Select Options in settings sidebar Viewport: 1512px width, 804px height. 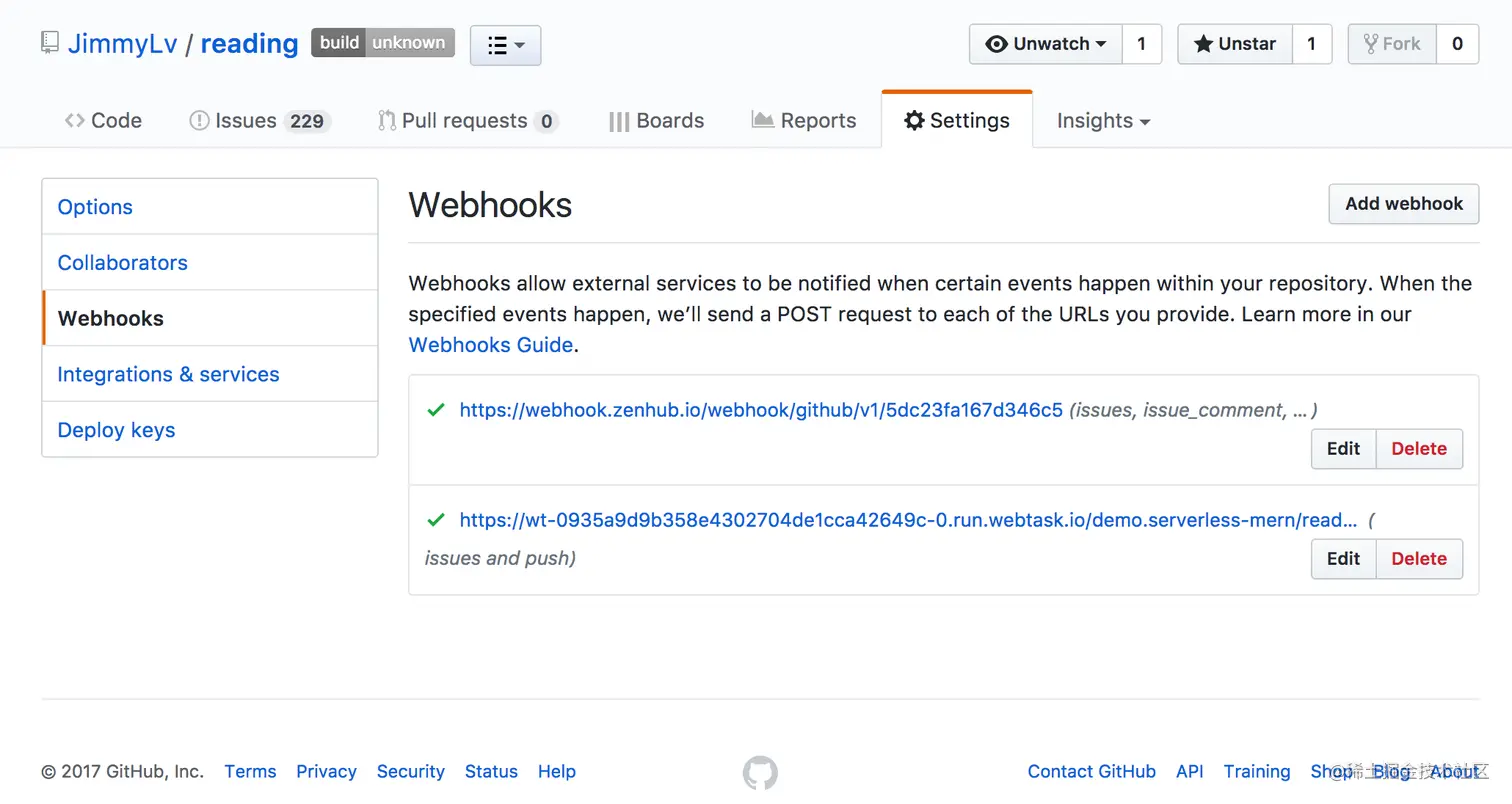[210, 207]
